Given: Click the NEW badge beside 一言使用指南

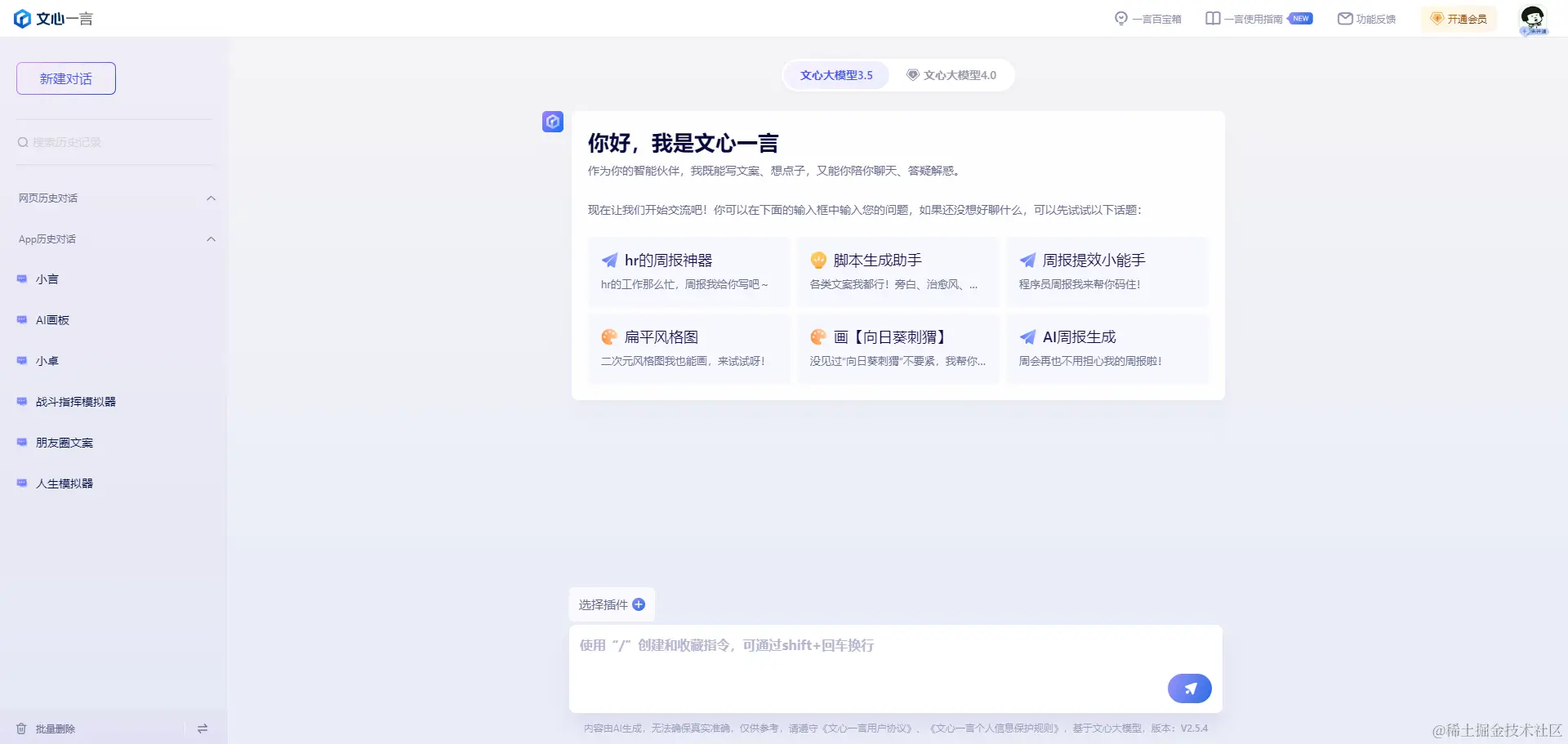Looking at the screenshot, I should 1300,18.
